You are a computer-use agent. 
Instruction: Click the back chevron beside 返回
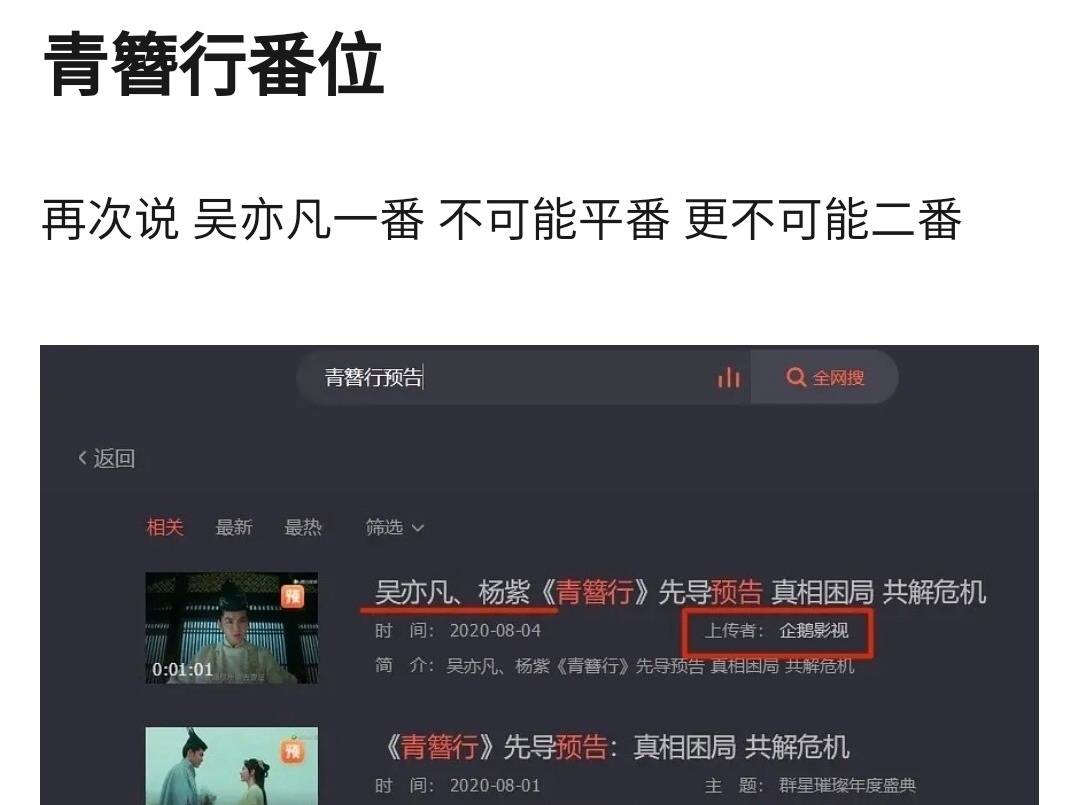[83, 458]
